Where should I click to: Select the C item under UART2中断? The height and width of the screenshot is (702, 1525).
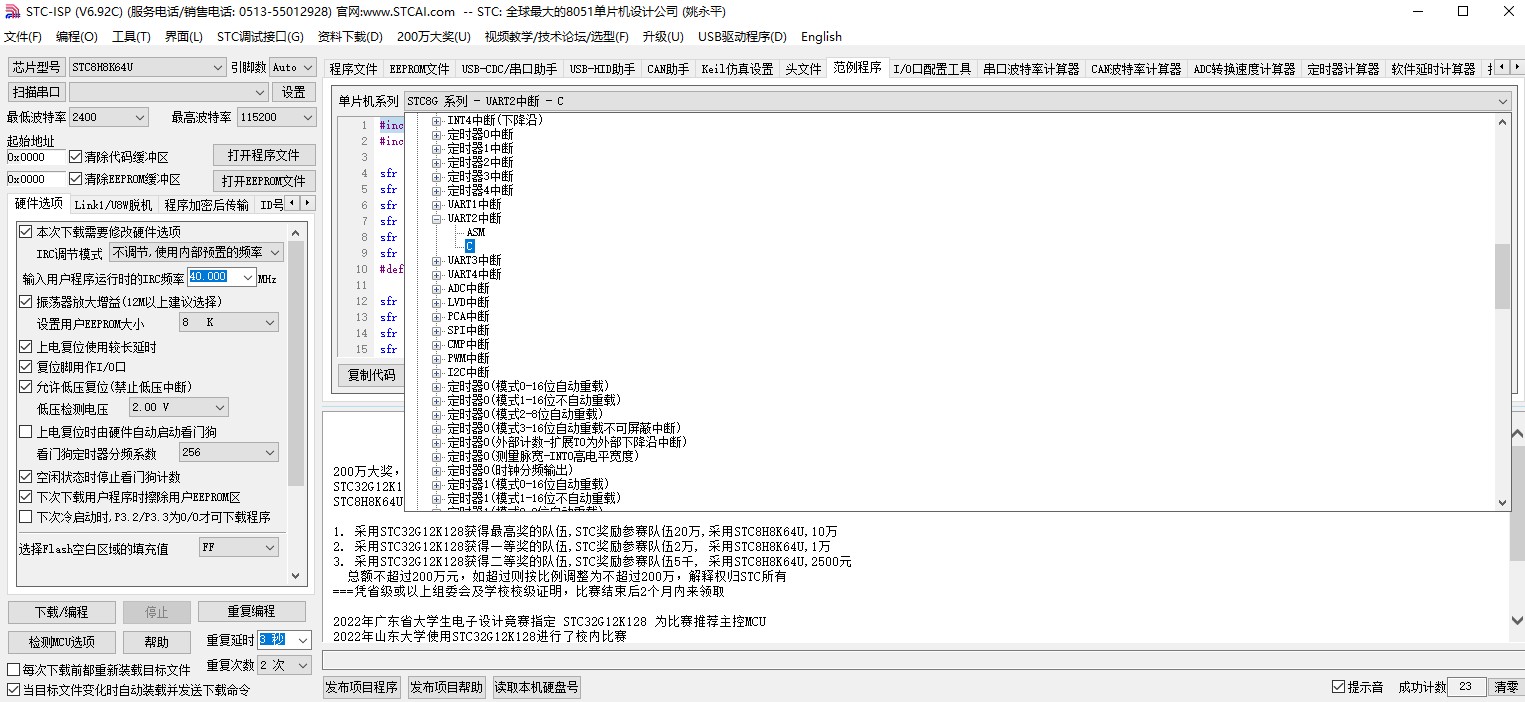(x=470, y=246)
